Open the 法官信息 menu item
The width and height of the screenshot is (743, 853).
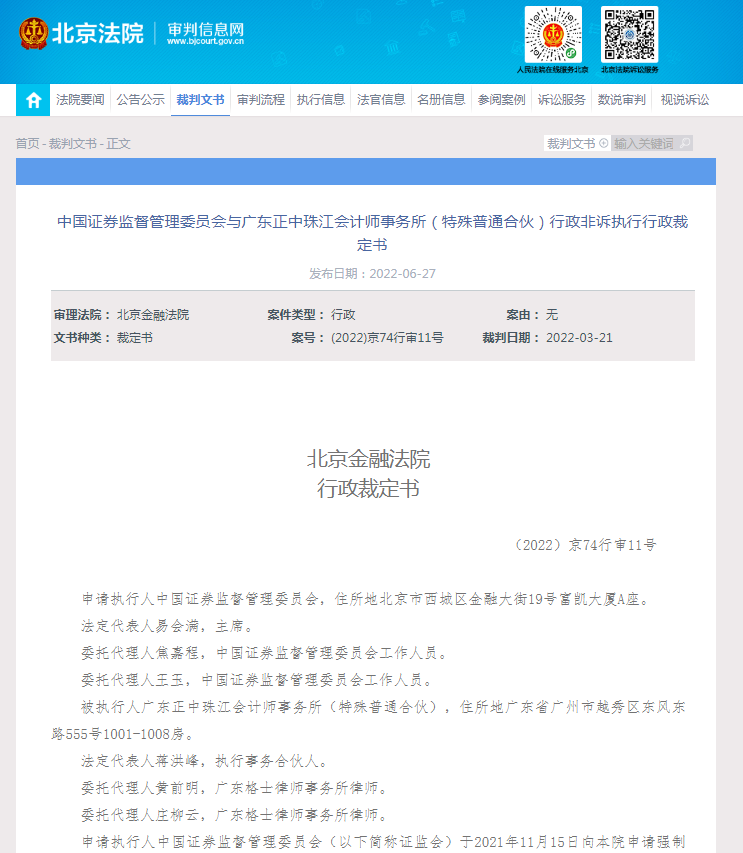coord(381,100)
